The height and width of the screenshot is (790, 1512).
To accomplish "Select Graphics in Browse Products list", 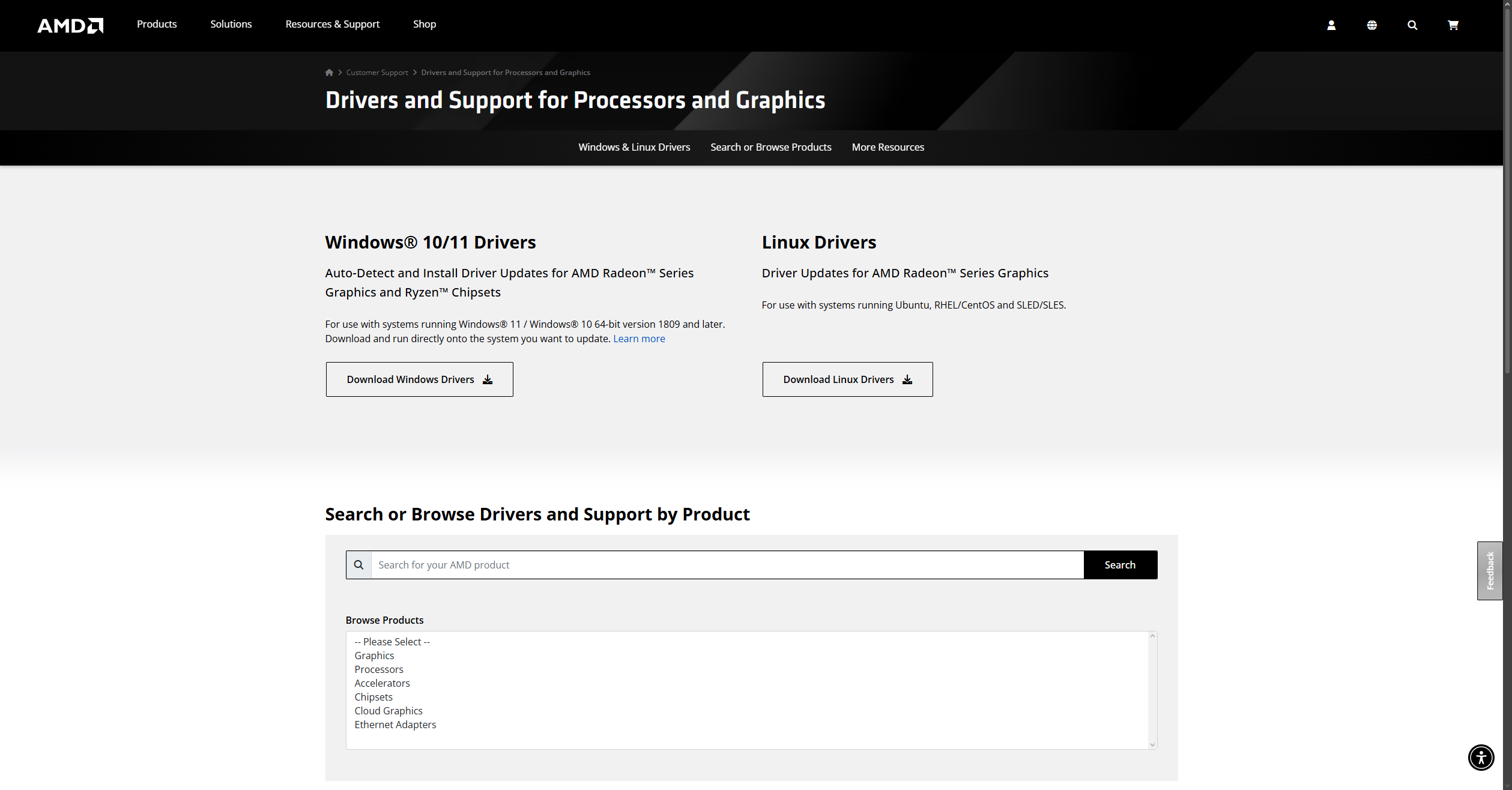I will [x=374, y=656].
